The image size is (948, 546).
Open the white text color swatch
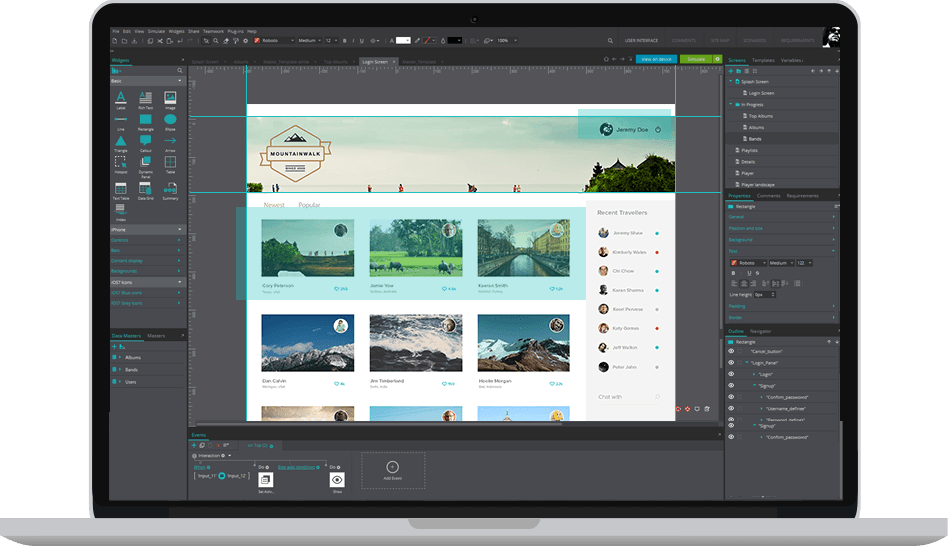403,41
